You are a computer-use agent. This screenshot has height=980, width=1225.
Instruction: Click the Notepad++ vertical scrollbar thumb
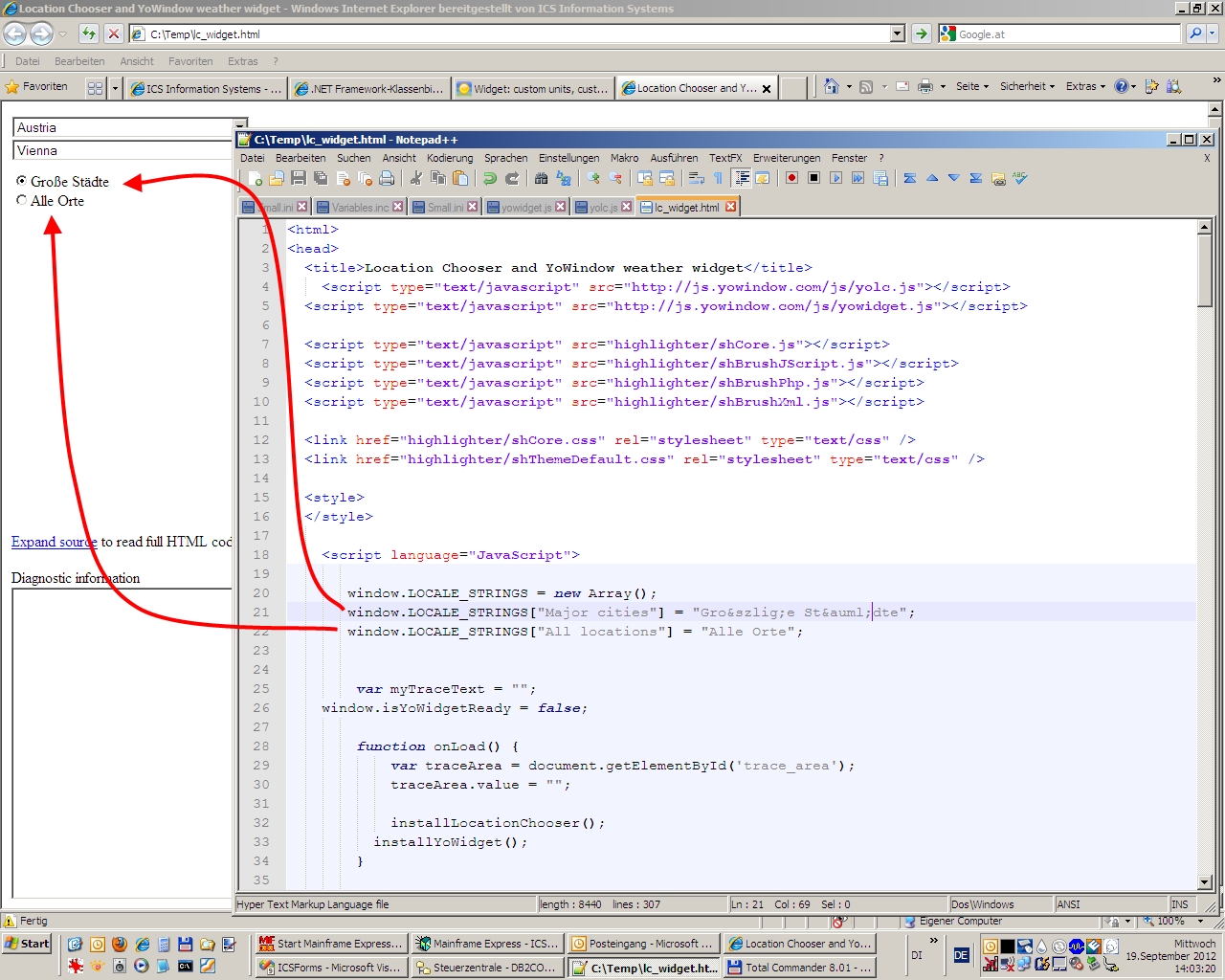(x=1205, y=271)
